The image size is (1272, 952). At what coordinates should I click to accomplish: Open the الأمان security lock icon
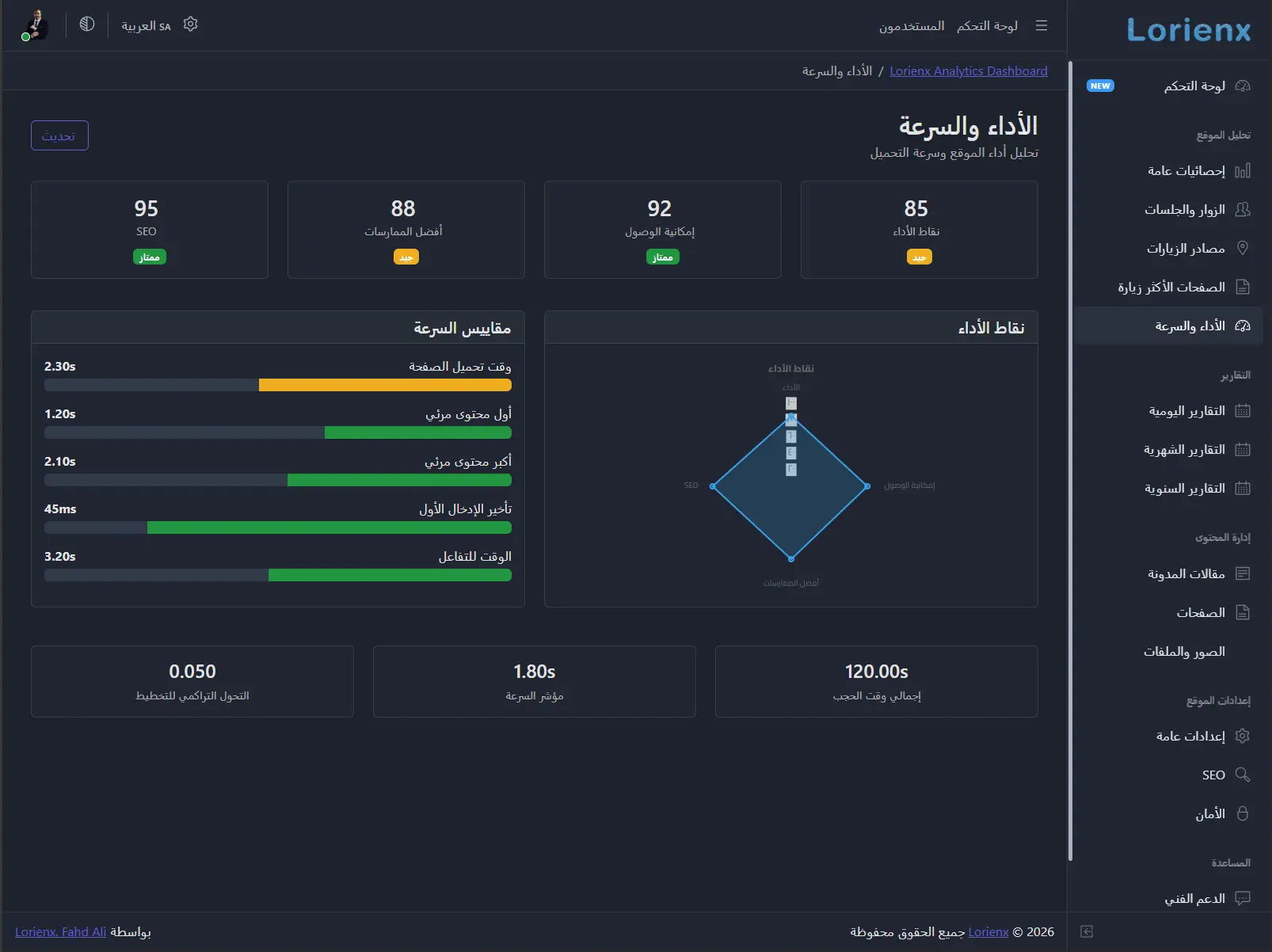point(1243,813)
